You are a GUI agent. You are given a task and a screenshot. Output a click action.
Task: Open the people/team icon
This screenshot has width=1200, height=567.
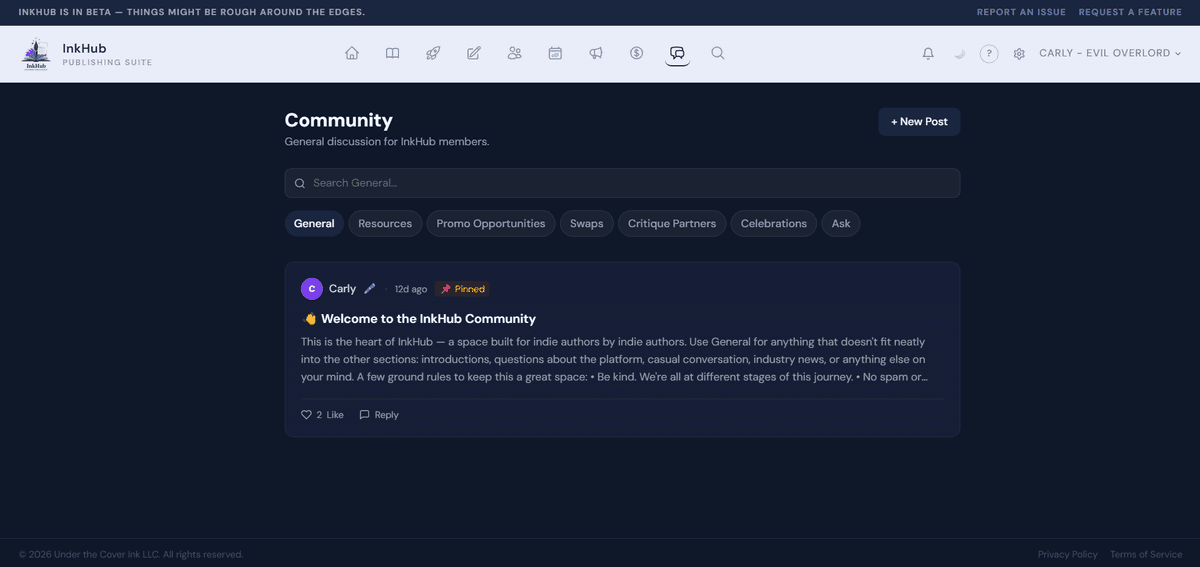[x=515, y=53]
